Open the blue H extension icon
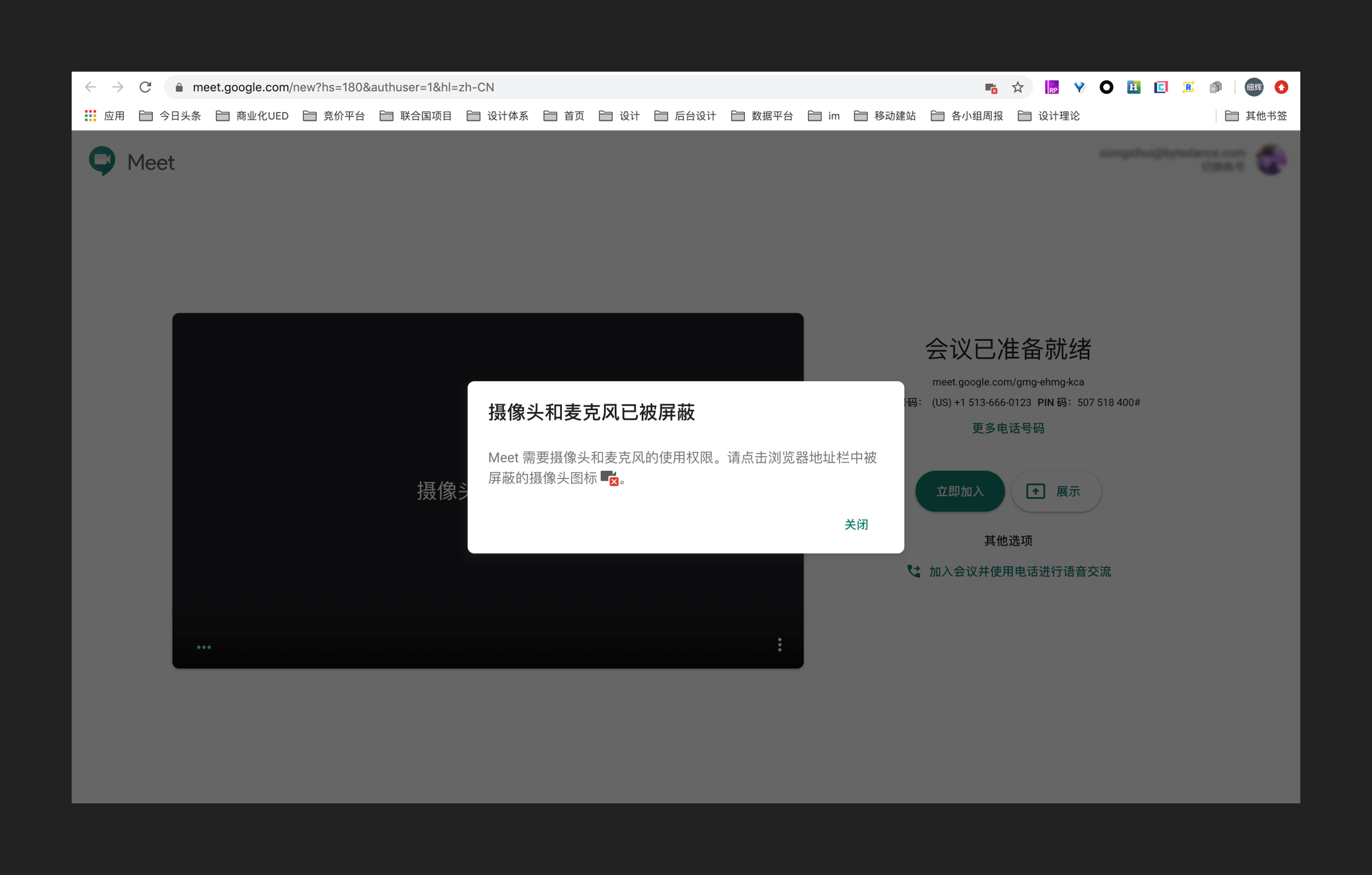Image resolution: width=1372 pixels, height=875 pixels. [x=1133, y=87]
